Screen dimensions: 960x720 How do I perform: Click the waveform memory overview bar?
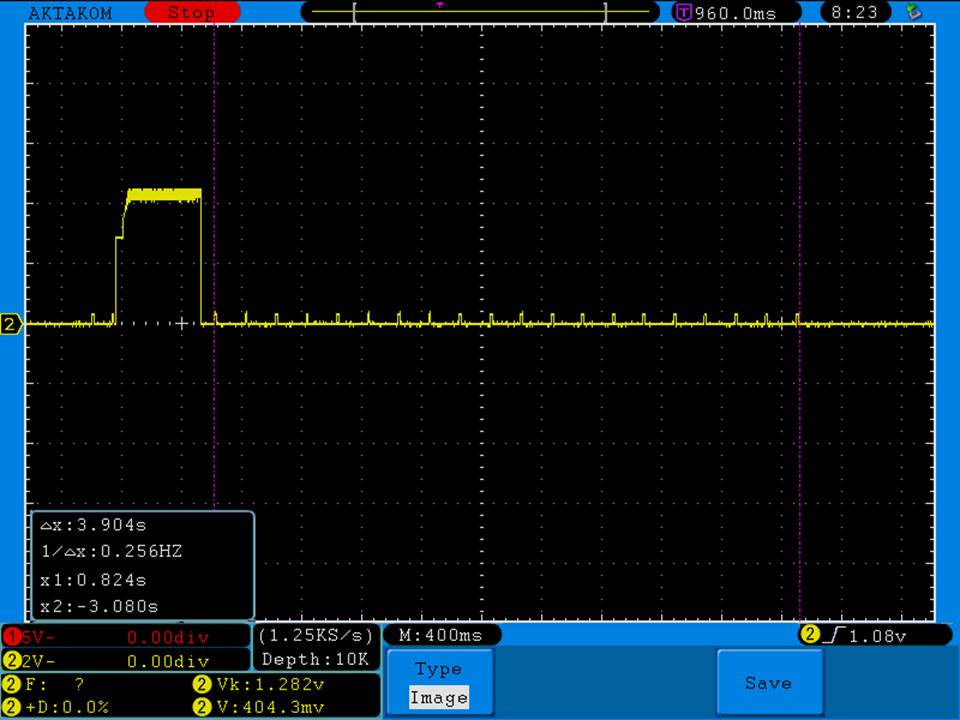[481, 12]
